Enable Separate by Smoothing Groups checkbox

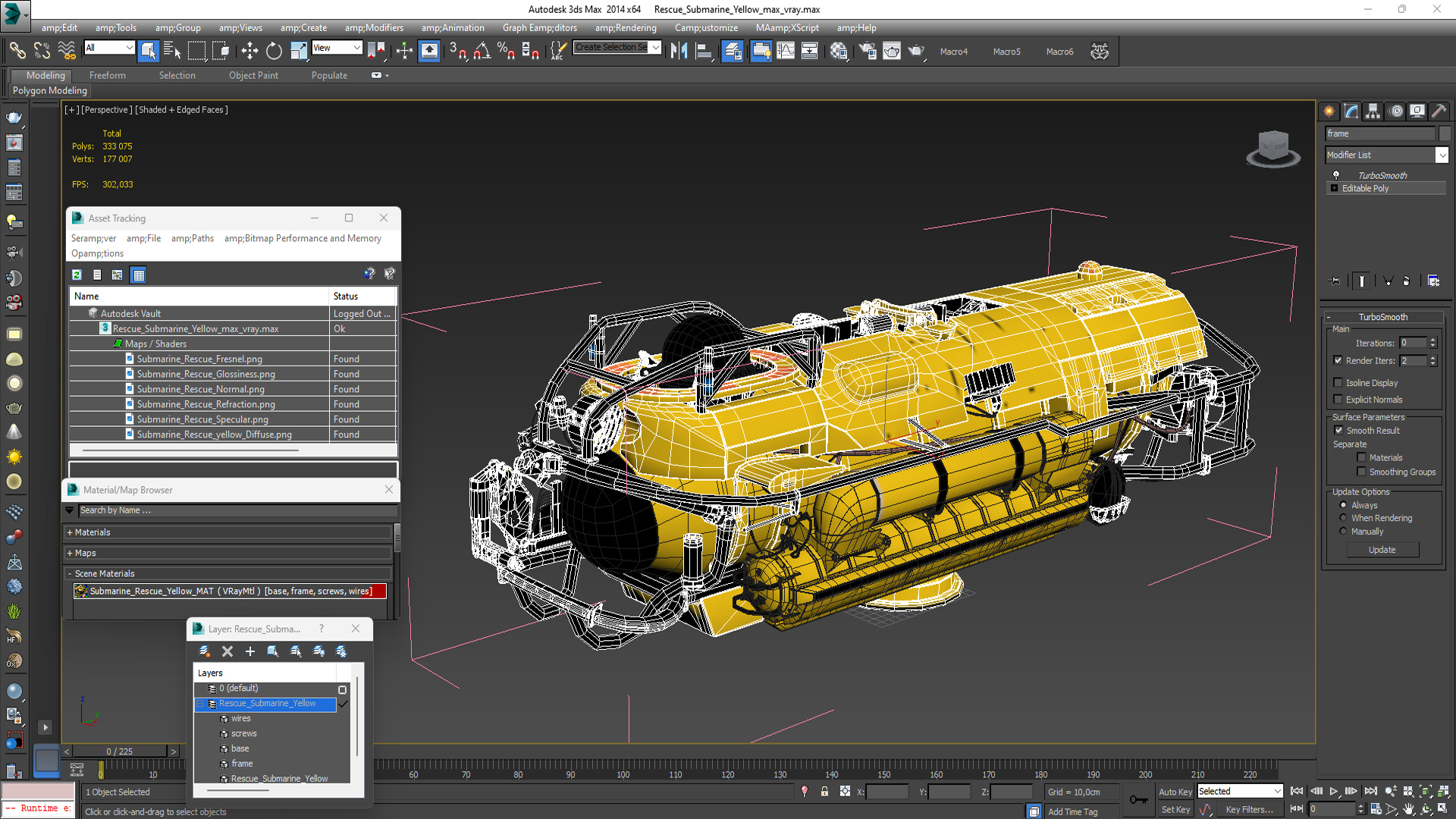point(1361,472)
